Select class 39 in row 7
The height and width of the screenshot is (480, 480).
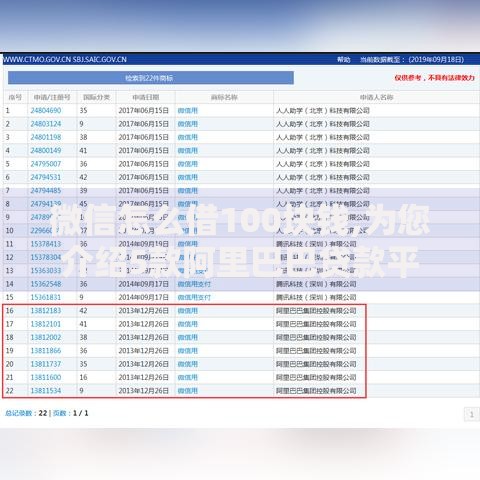(83, 190)
